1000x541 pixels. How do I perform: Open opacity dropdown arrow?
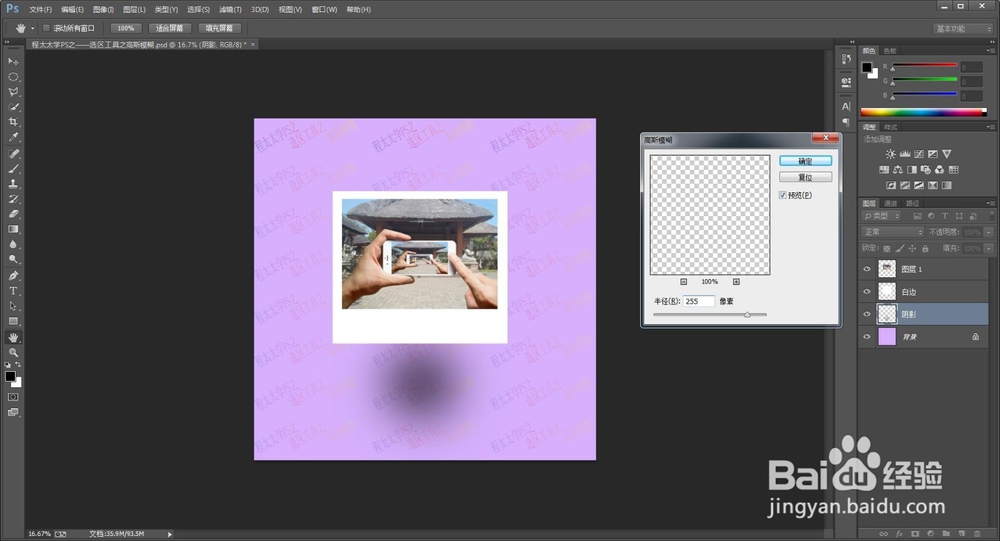coord(989,232)
